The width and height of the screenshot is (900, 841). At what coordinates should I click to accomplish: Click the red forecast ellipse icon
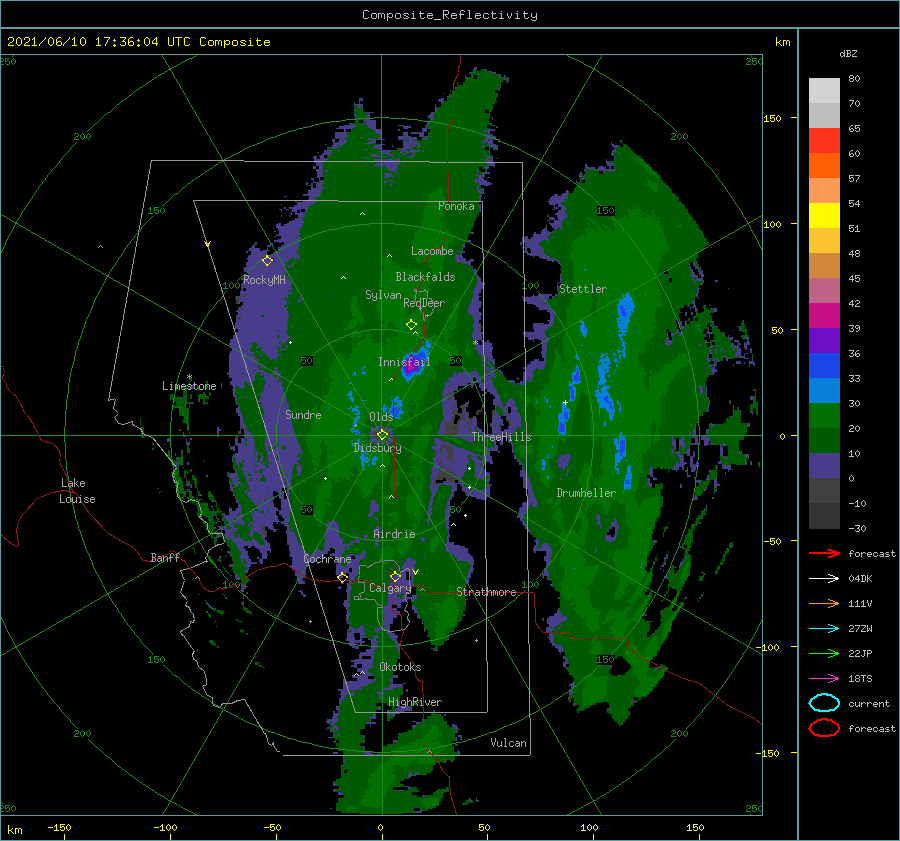click(824, 728)
